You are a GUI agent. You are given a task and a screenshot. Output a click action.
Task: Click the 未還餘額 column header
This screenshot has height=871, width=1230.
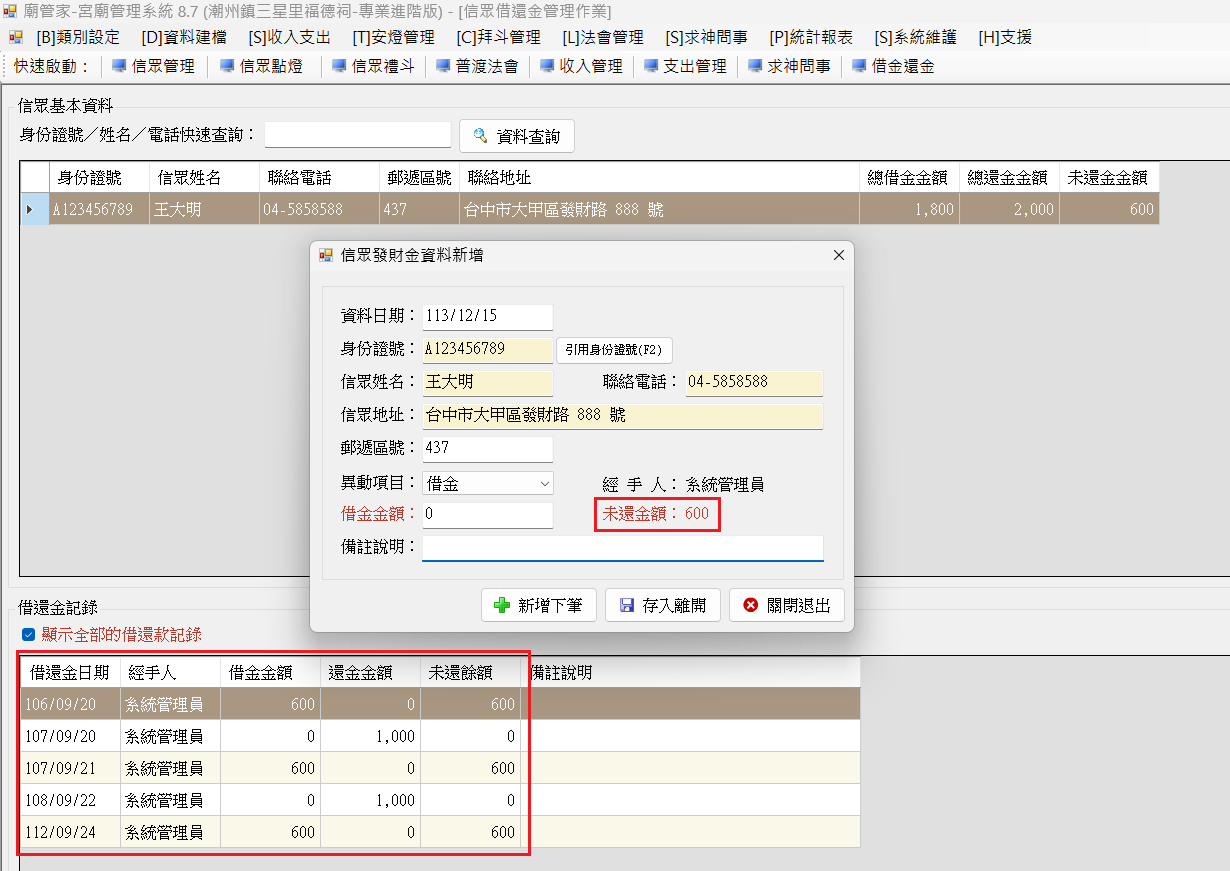coord(471,672)
